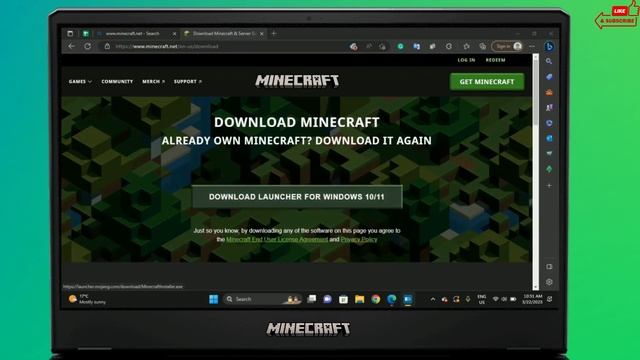The height and width of the screenshot is (360, 640).
Task: Switch to the minecraft.net Search tab
Action: (x=133, y=33)
